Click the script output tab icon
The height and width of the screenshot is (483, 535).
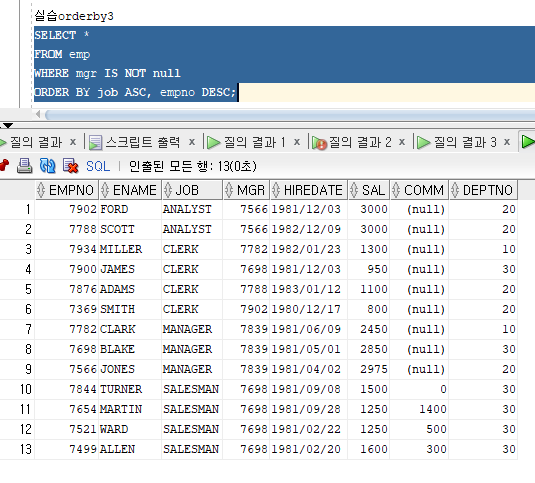tap(96, 142)
